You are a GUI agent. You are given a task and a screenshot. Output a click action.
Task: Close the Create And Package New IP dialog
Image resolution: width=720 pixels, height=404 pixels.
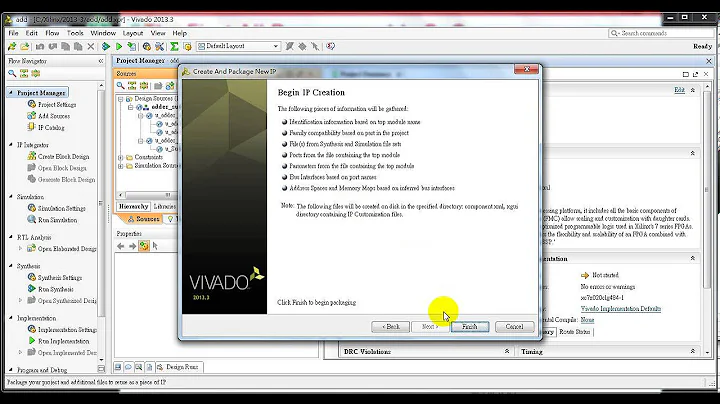526,69
